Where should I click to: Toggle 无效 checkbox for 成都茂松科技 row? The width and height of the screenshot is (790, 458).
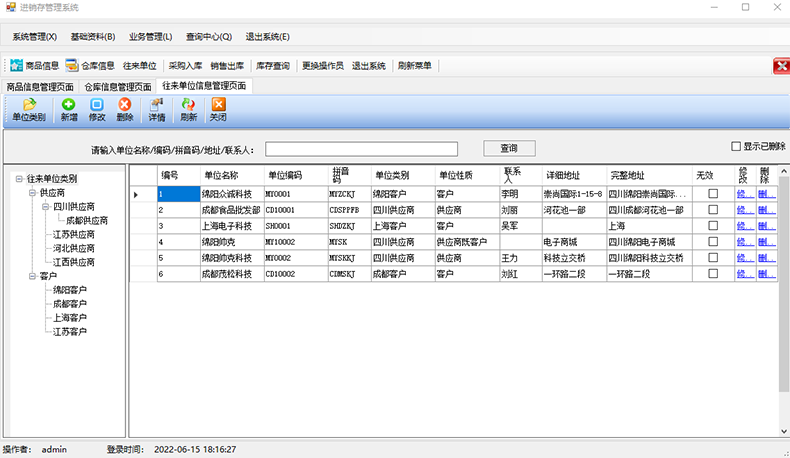713,273
